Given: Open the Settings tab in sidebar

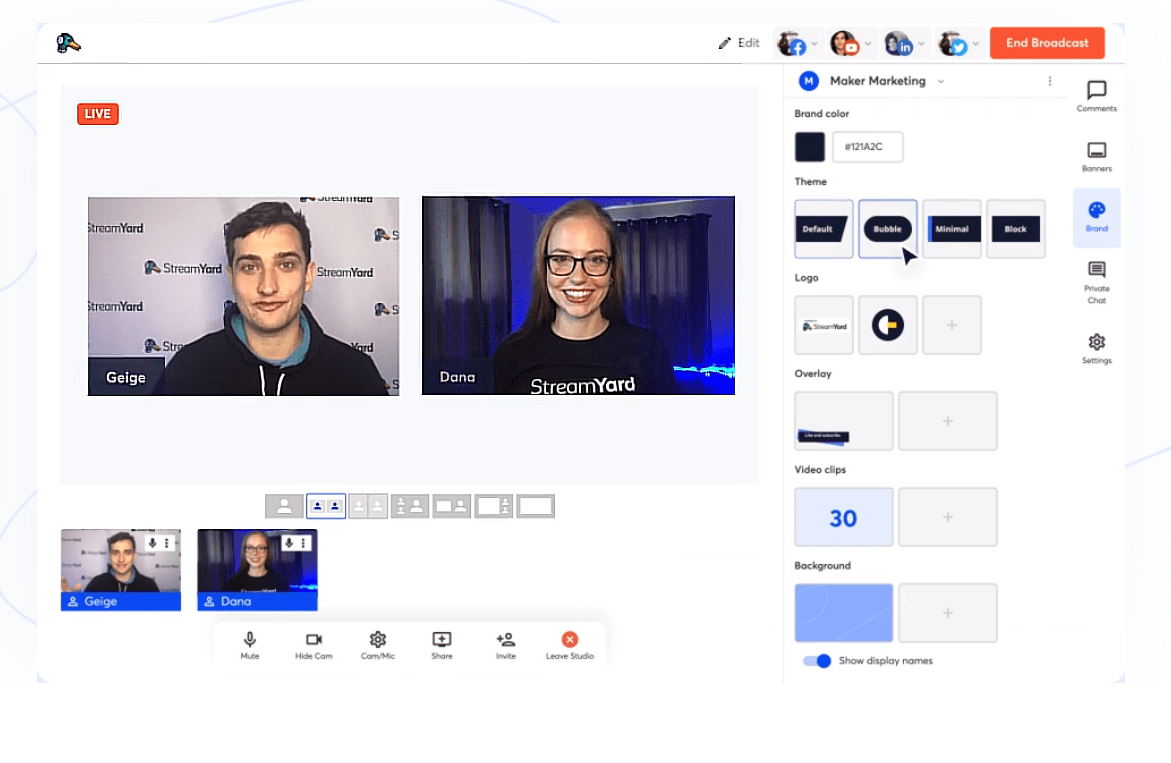Looking at the screenshot, I should tap(1096, 349).
